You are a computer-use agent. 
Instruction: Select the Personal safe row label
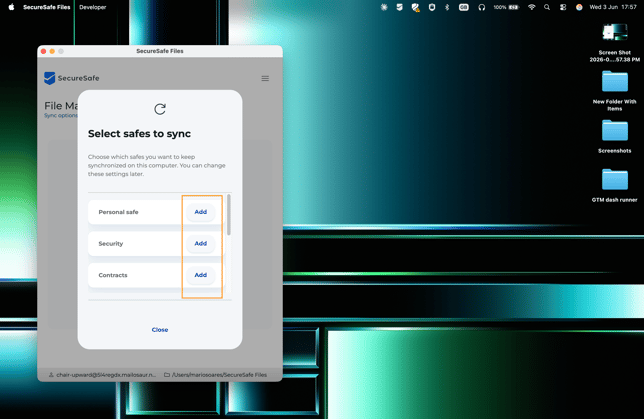pyautogui.click(x=118, y=212)
